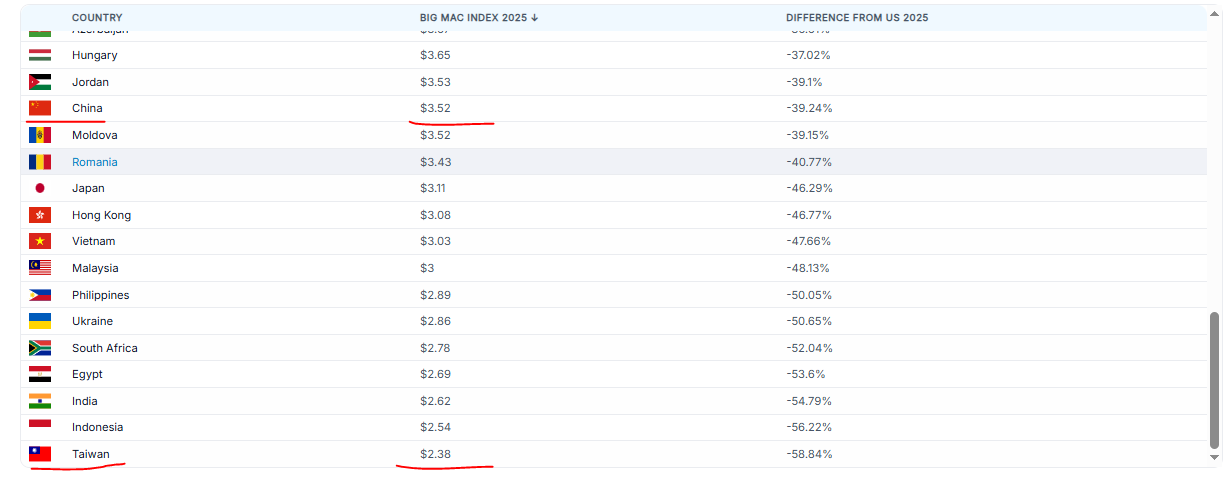Click the vertical scrollbar thumb
Image resolution: width=1229 pixels, height=487 pixels.
tap(1215, 380)
